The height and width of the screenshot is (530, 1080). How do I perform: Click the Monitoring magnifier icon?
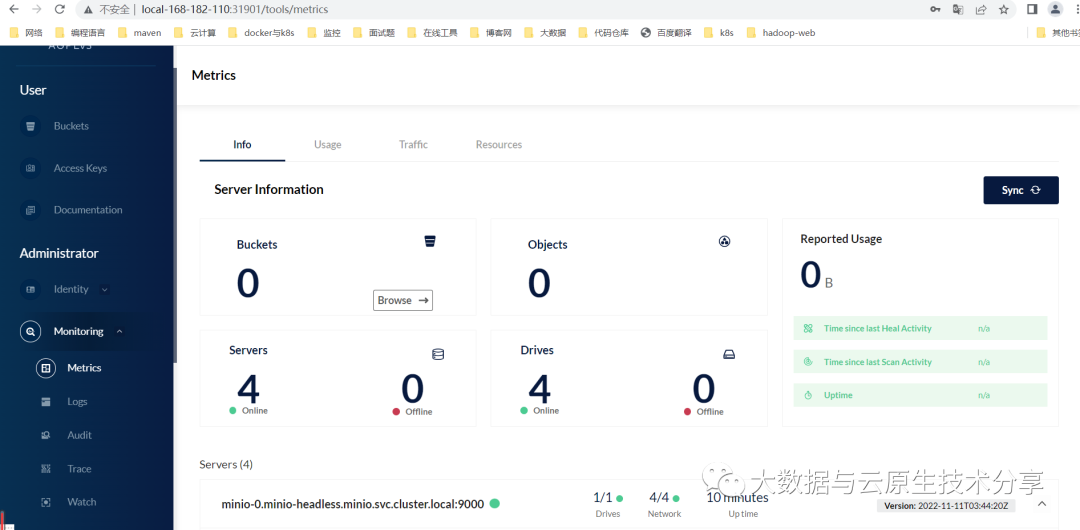pos(30,332)
